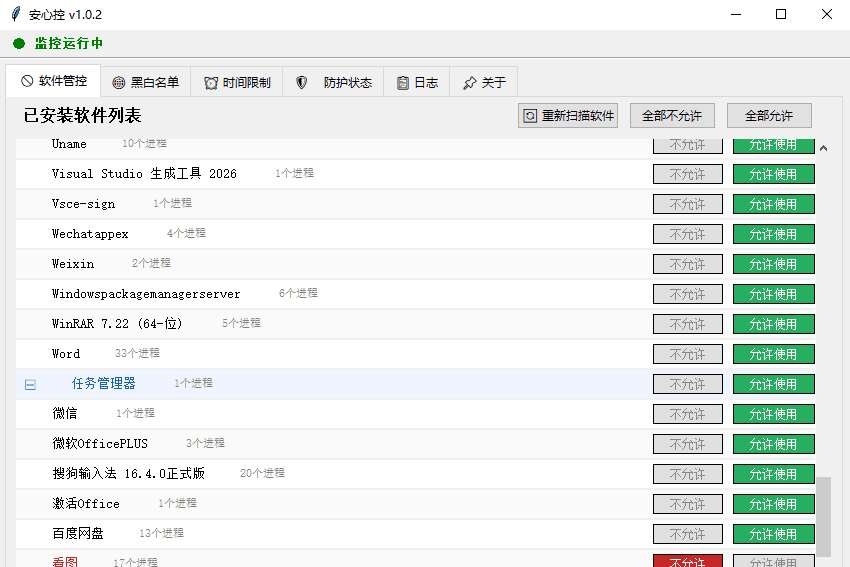This screenshot has height=567, width=850.
Task: Set Windowspackagemanagerserver to 不允许
Action: [687, 294]
